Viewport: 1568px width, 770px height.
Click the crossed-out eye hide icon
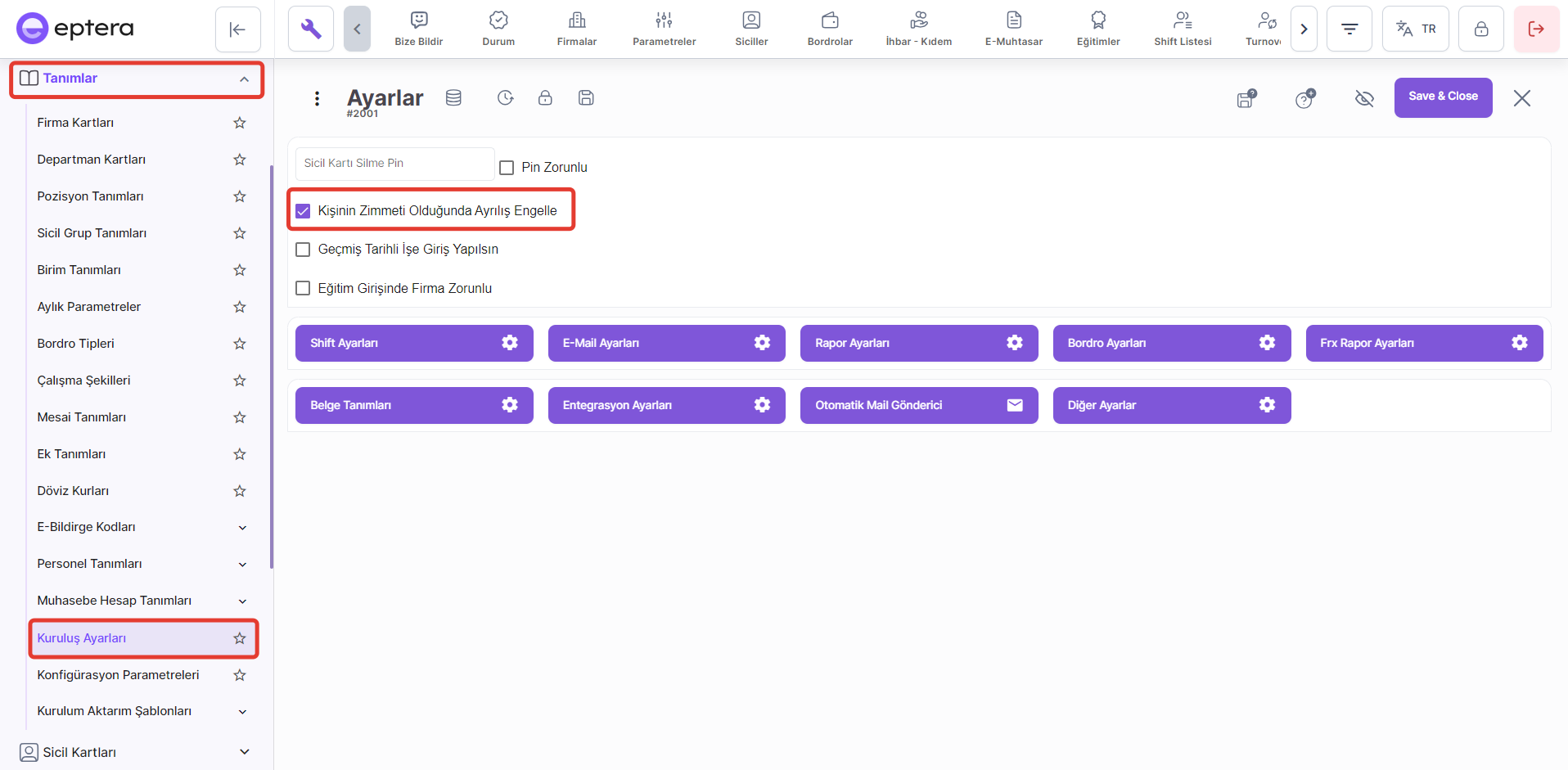pos(1363,99)
